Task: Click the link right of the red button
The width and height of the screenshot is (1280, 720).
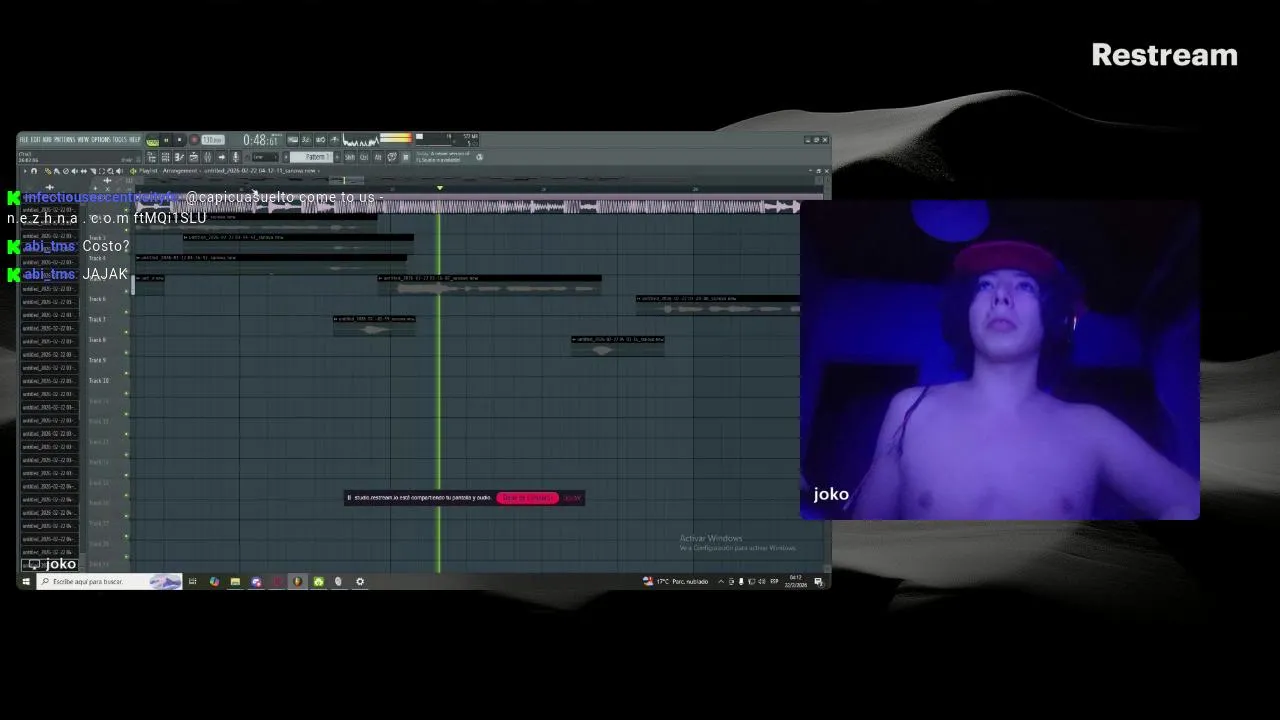Action: click(572, 497)
